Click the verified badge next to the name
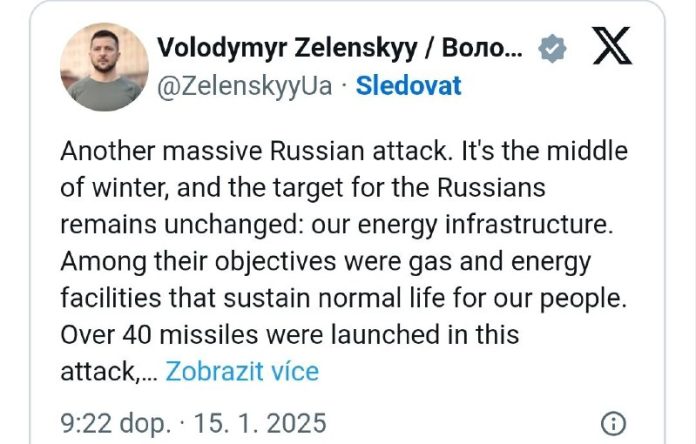Screen dimensions: 696x444 point(551,48)
